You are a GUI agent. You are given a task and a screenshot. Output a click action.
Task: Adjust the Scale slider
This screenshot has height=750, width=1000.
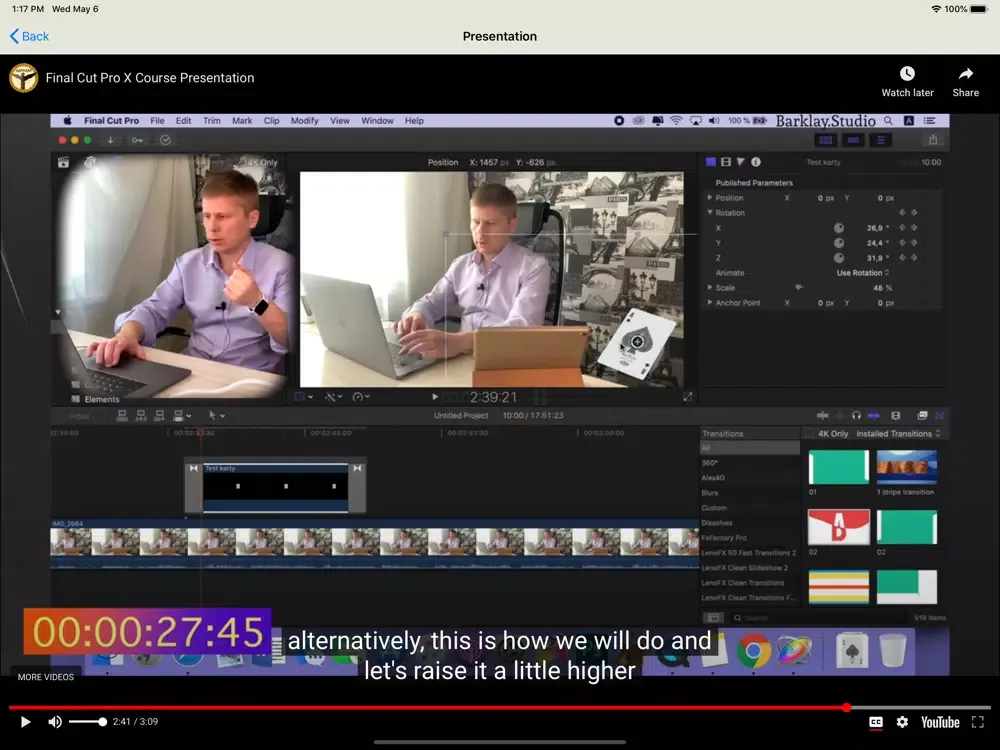(x=799, y=288)
